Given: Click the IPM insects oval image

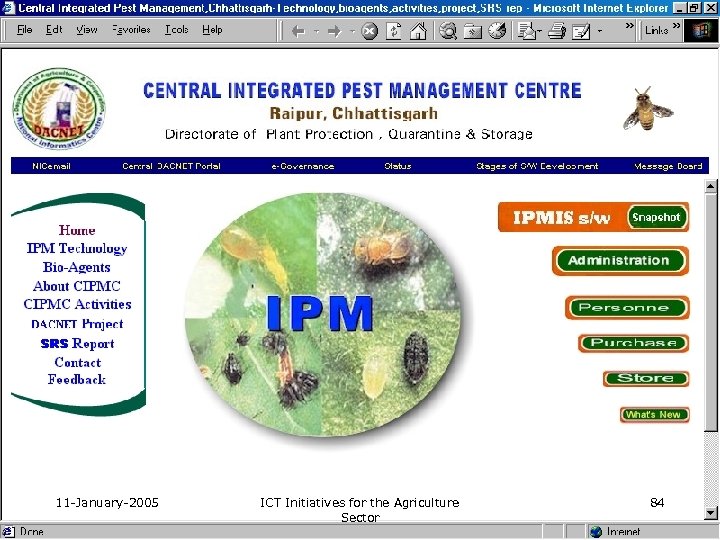Looking at the screenshot, I should (322, 315).
